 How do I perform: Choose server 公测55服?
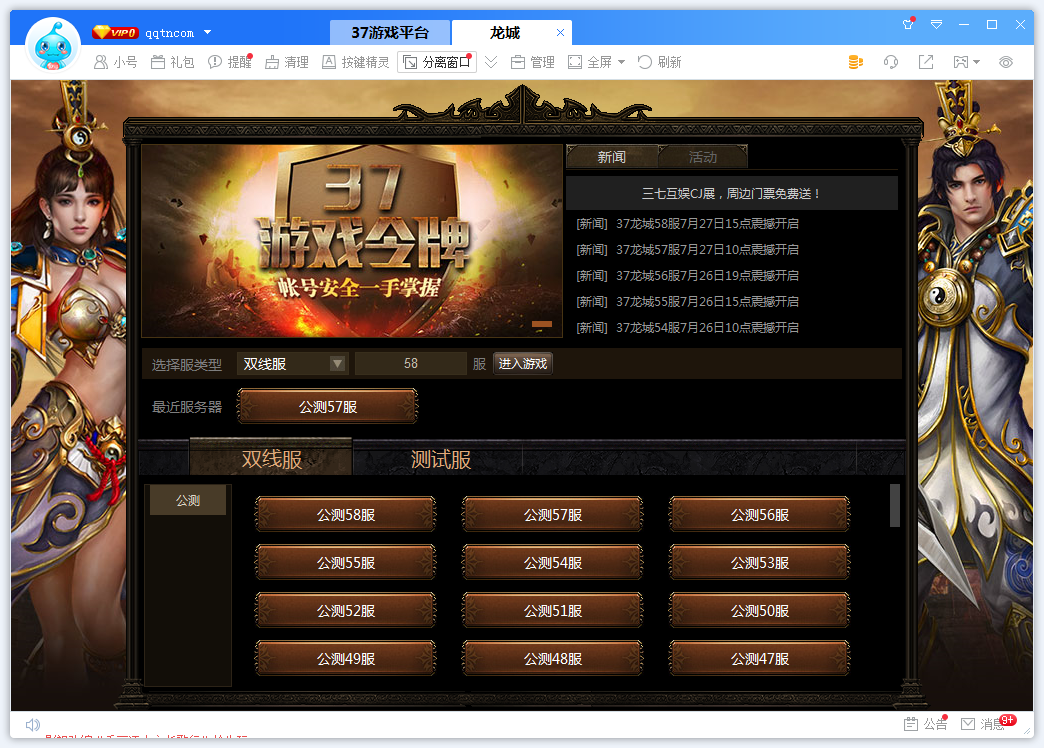[x=346, y=562]
